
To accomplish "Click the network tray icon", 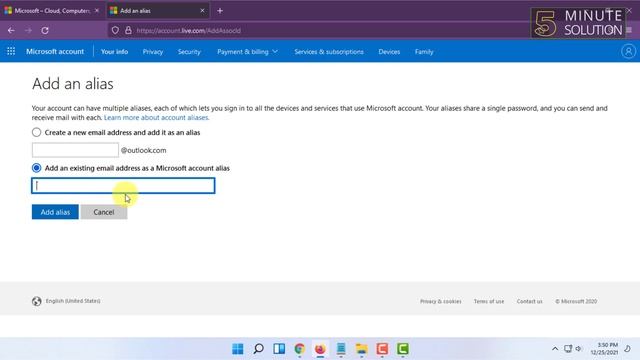I will coord(568,349).
